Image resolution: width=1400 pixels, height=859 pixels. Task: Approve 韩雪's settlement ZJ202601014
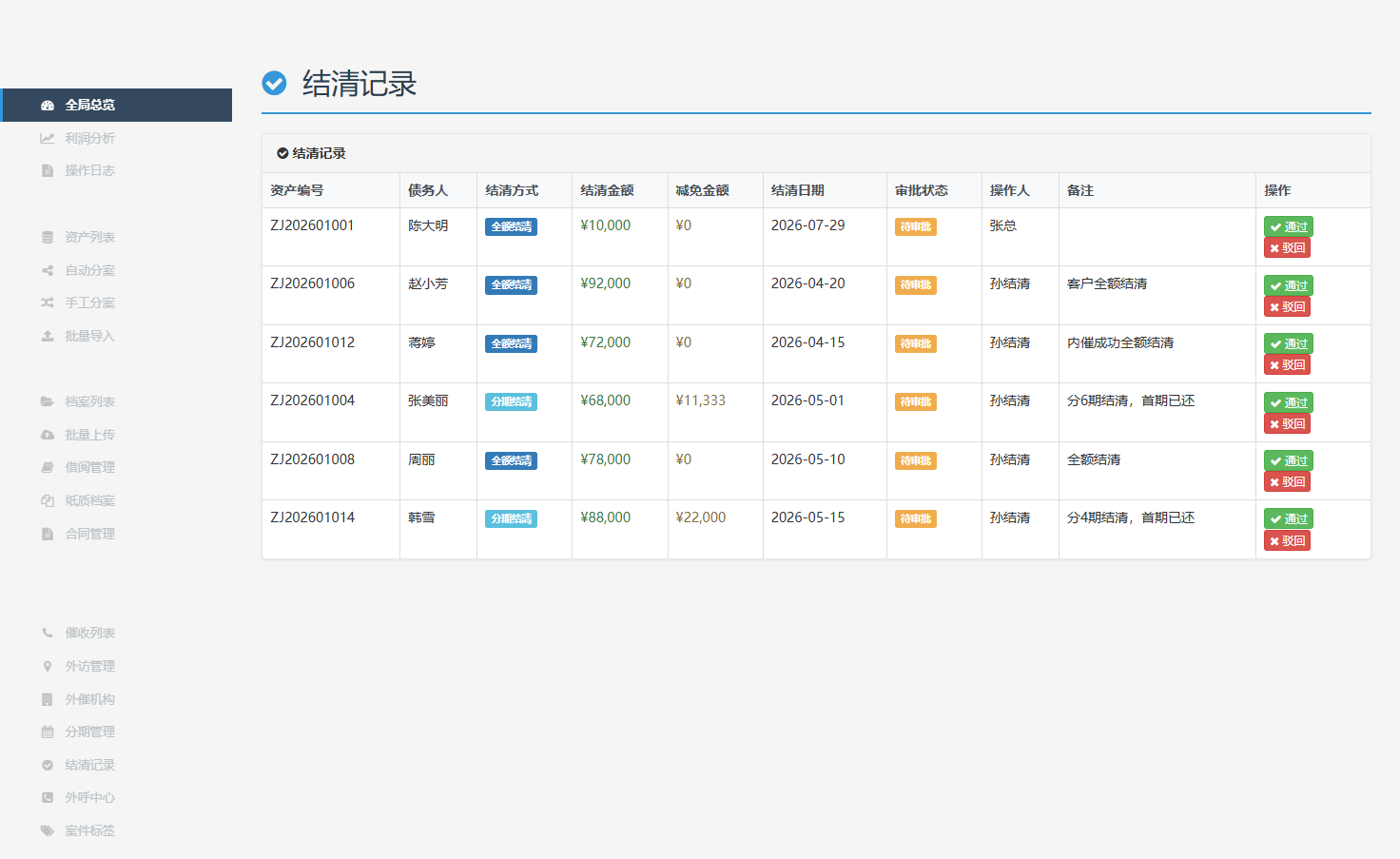pos(1289,518)
